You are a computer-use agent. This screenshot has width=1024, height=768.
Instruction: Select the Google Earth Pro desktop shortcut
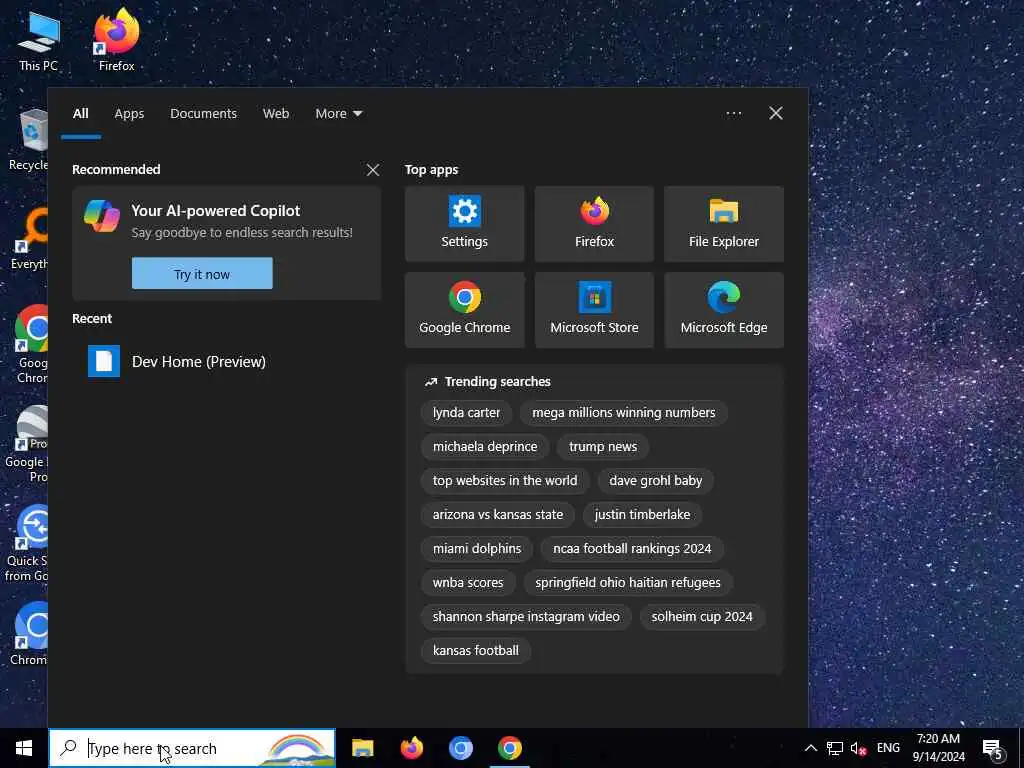tap(29, 444)
